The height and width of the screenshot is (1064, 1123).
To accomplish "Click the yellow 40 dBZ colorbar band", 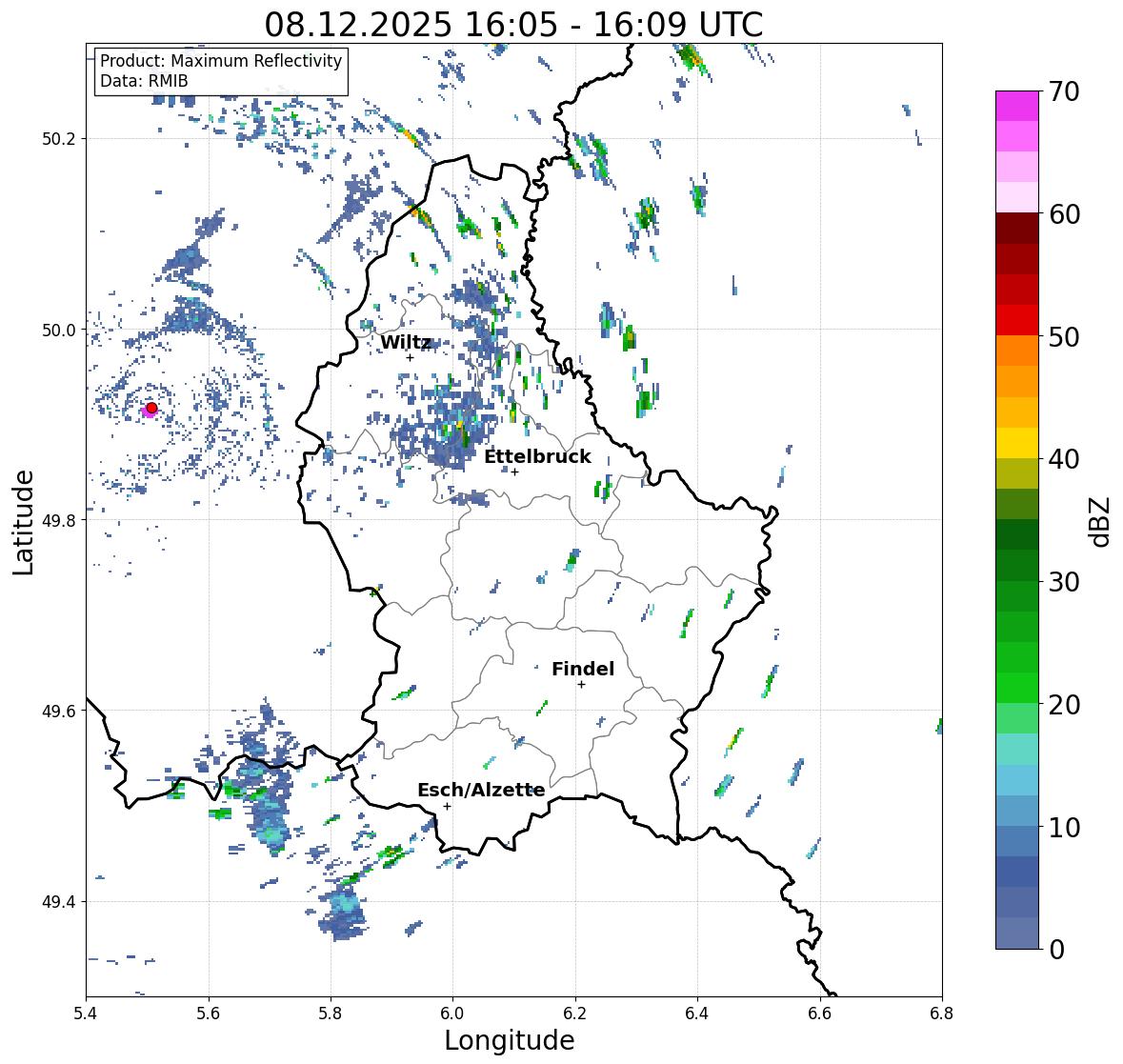I will click(1017, 443).
